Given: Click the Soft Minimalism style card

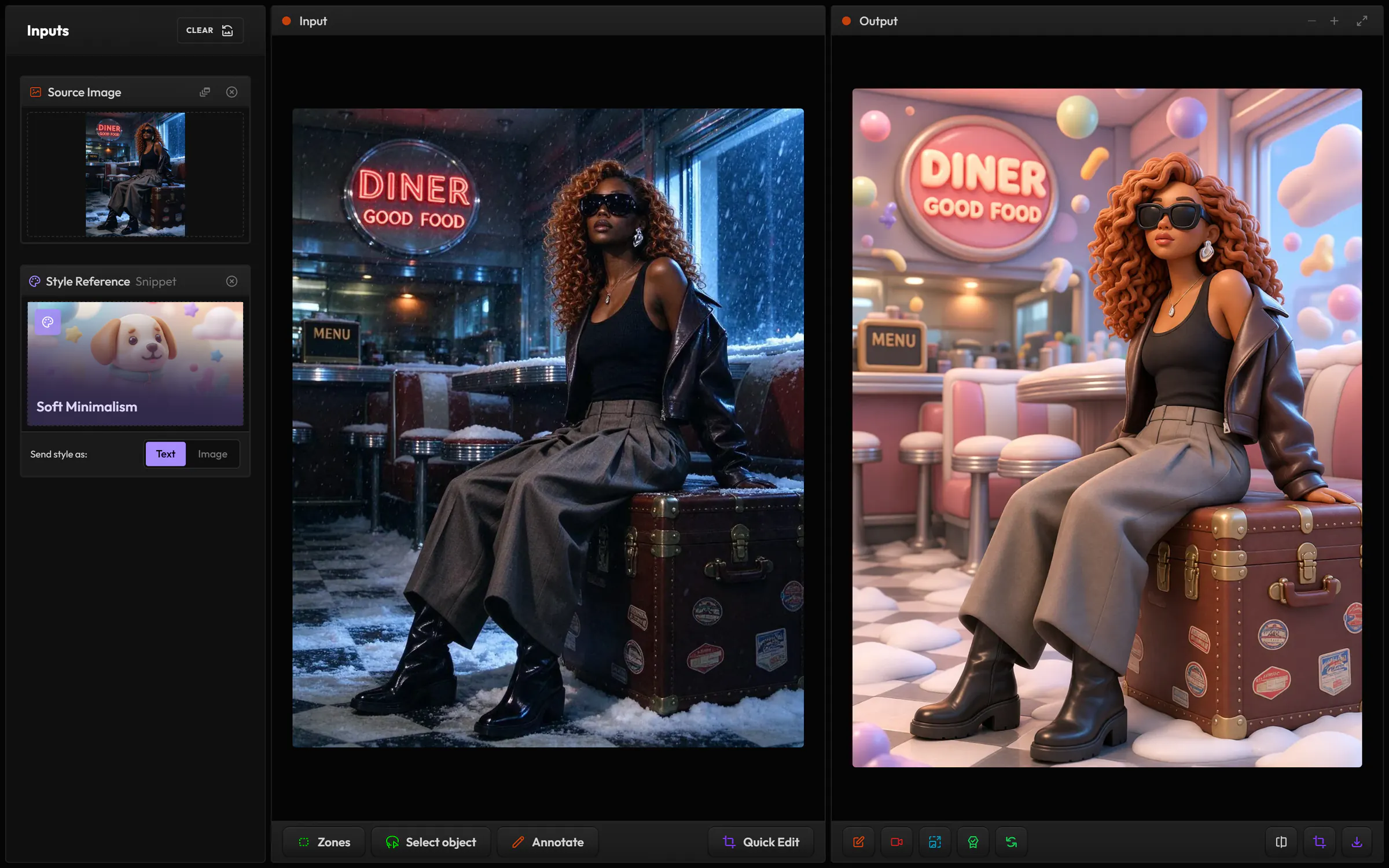Looking at the screenshot, I should [135, 363].
